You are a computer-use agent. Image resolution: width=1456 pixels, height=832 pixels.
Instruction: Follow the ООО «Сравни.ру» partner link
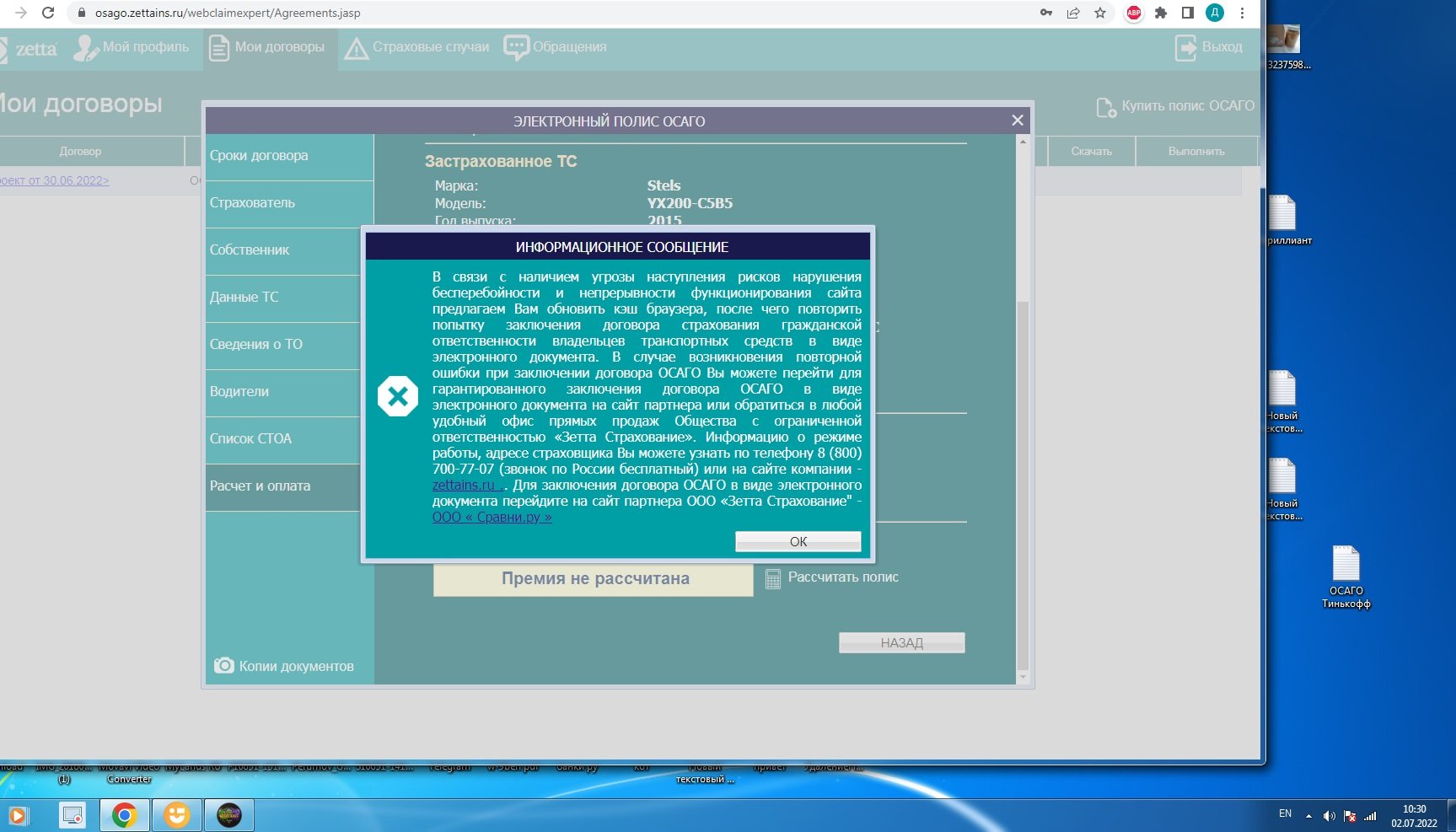492,518
